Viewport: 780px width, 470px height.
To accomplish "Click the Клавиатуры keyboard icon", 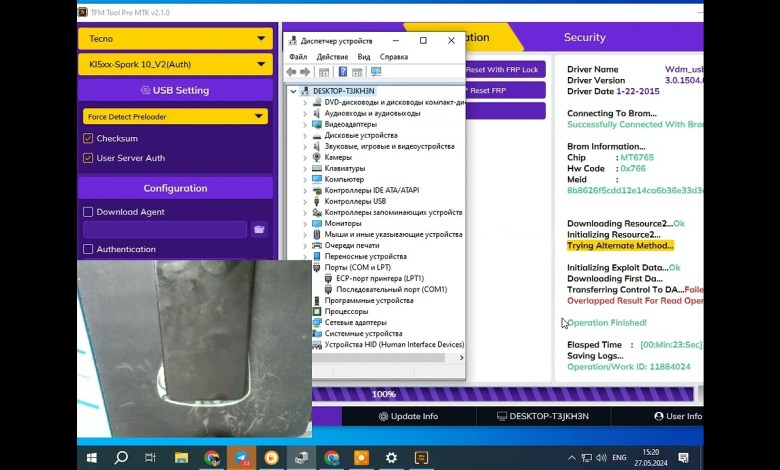I will (x=316, y=168).
